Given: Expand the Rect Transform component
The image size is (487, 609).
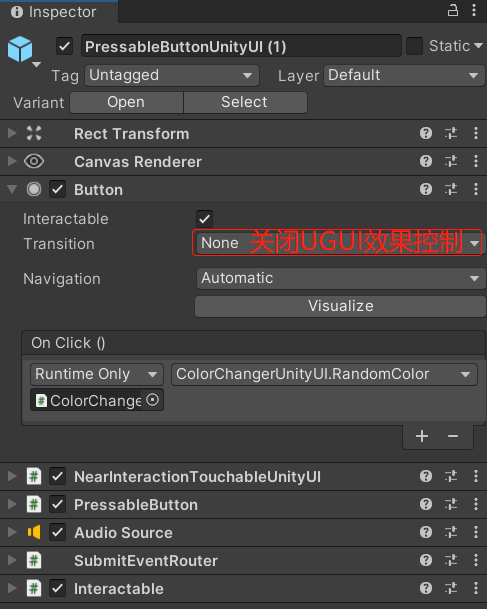Looking at the screenshot, I should (x=12, y=133).
